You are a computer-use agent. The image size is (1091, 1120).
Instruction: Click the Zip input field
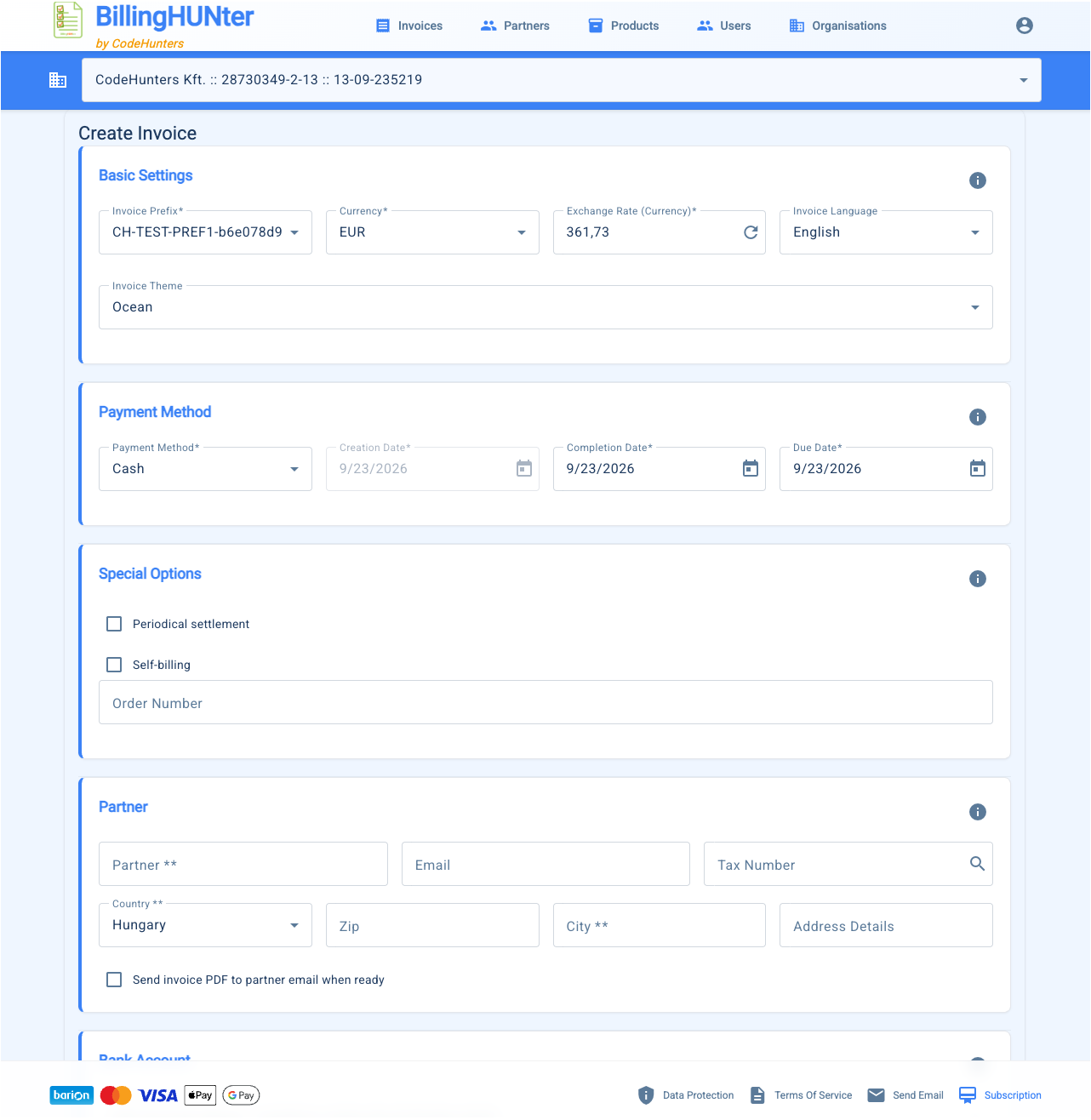click(432, 925)
